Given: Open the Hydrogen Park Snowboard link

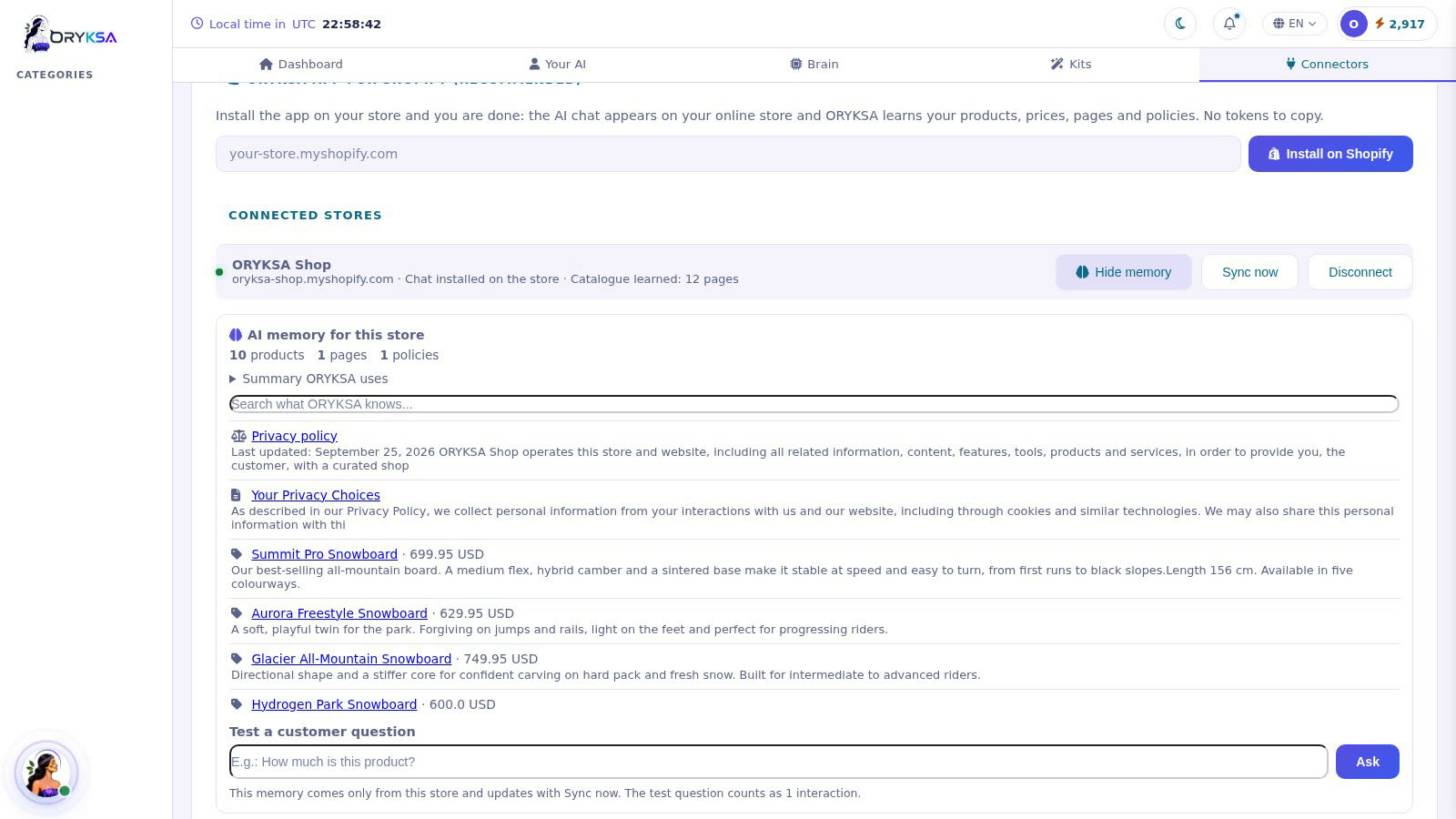Looking at the screenshot, I should [334, 704].
